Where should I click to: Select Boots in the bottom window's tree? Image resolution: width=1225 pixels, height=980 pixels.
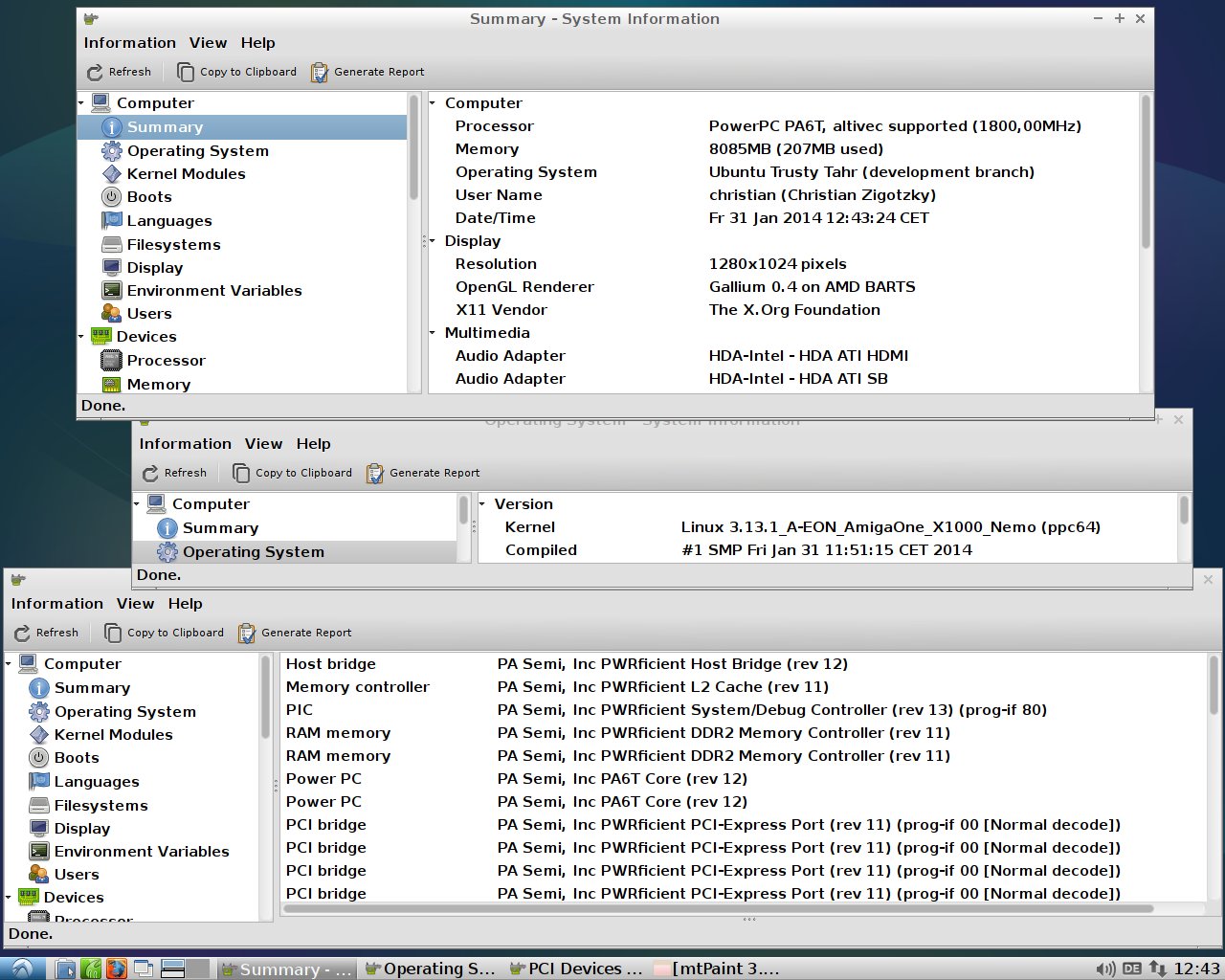tap(77, 758)
